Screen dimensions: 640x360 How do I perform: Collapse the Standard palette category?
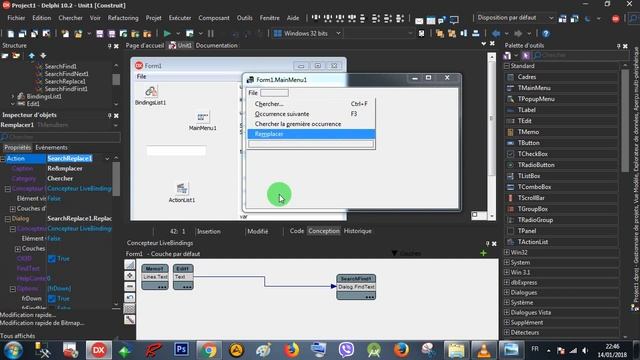click(507, 66)
